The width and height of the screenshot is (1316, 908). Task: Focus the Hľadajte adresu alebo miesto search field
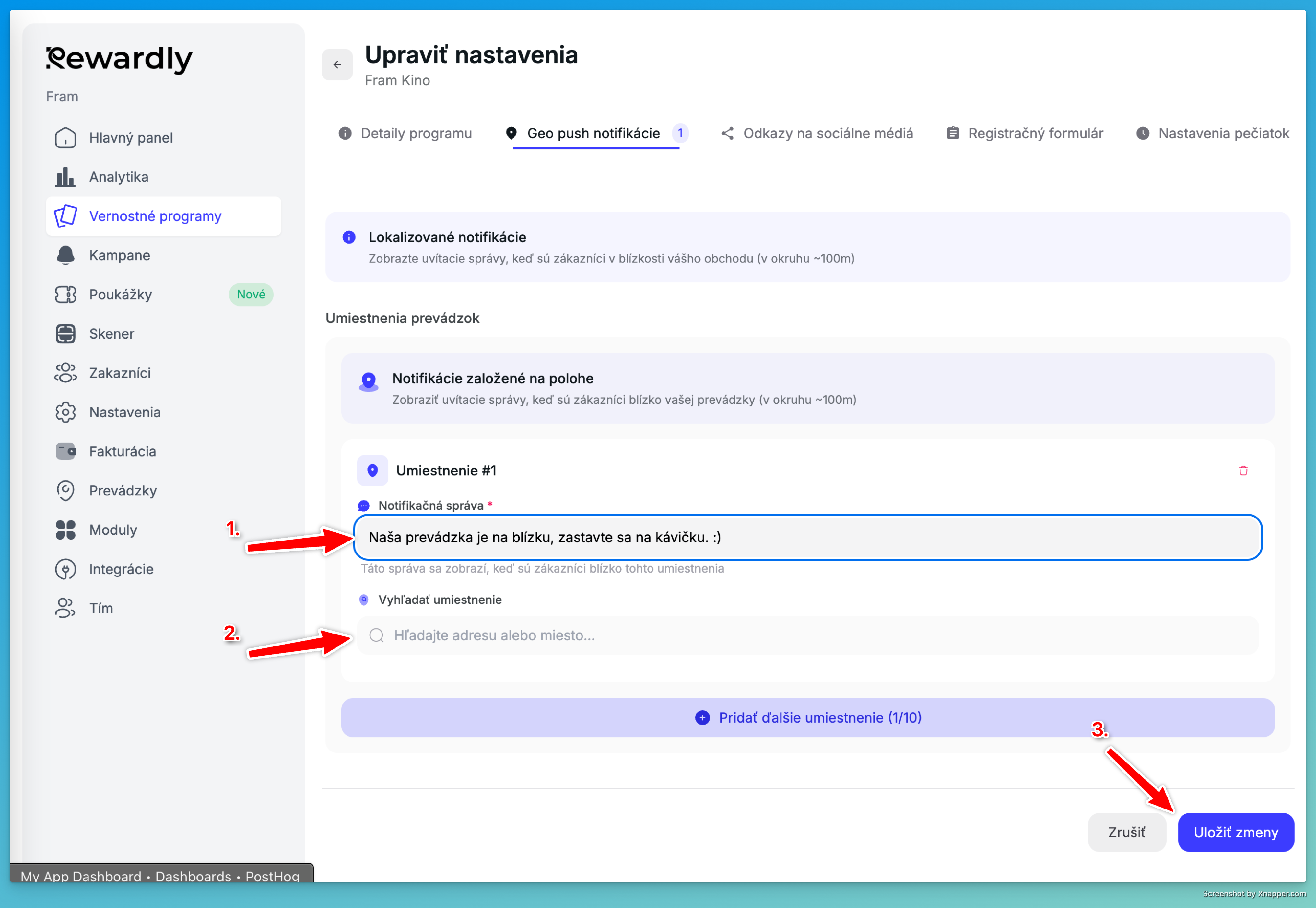point(808,635)
